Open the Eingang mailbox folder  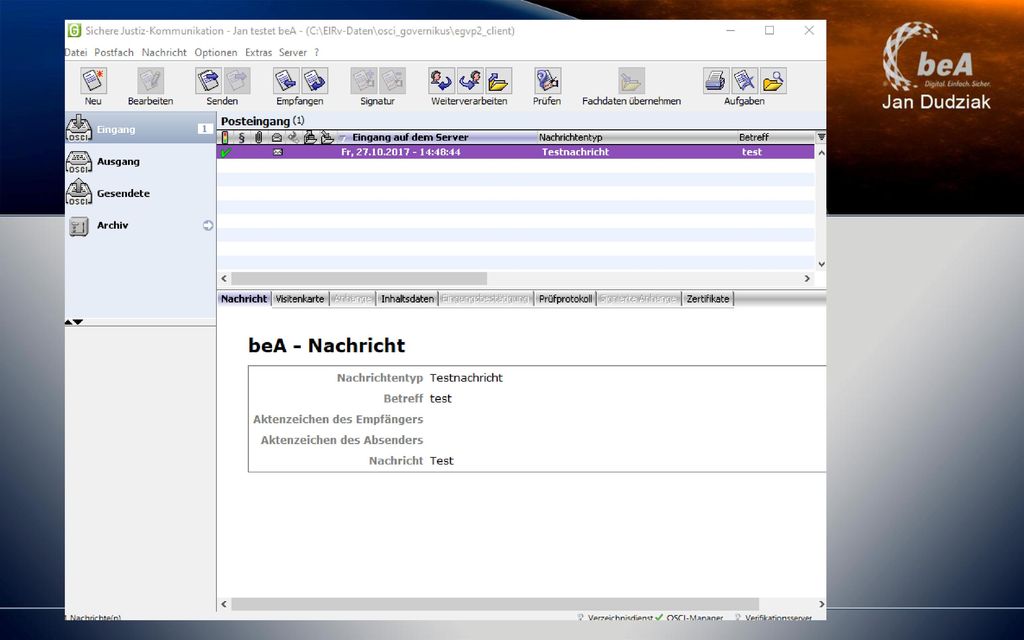[x=140, y=129]
